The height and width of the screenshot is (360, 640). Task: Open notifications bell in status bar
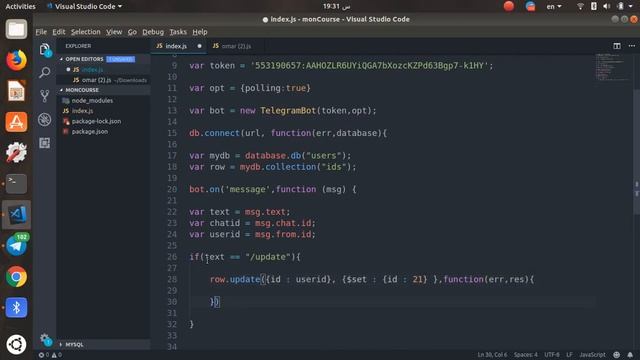click(x=630, y=355)
